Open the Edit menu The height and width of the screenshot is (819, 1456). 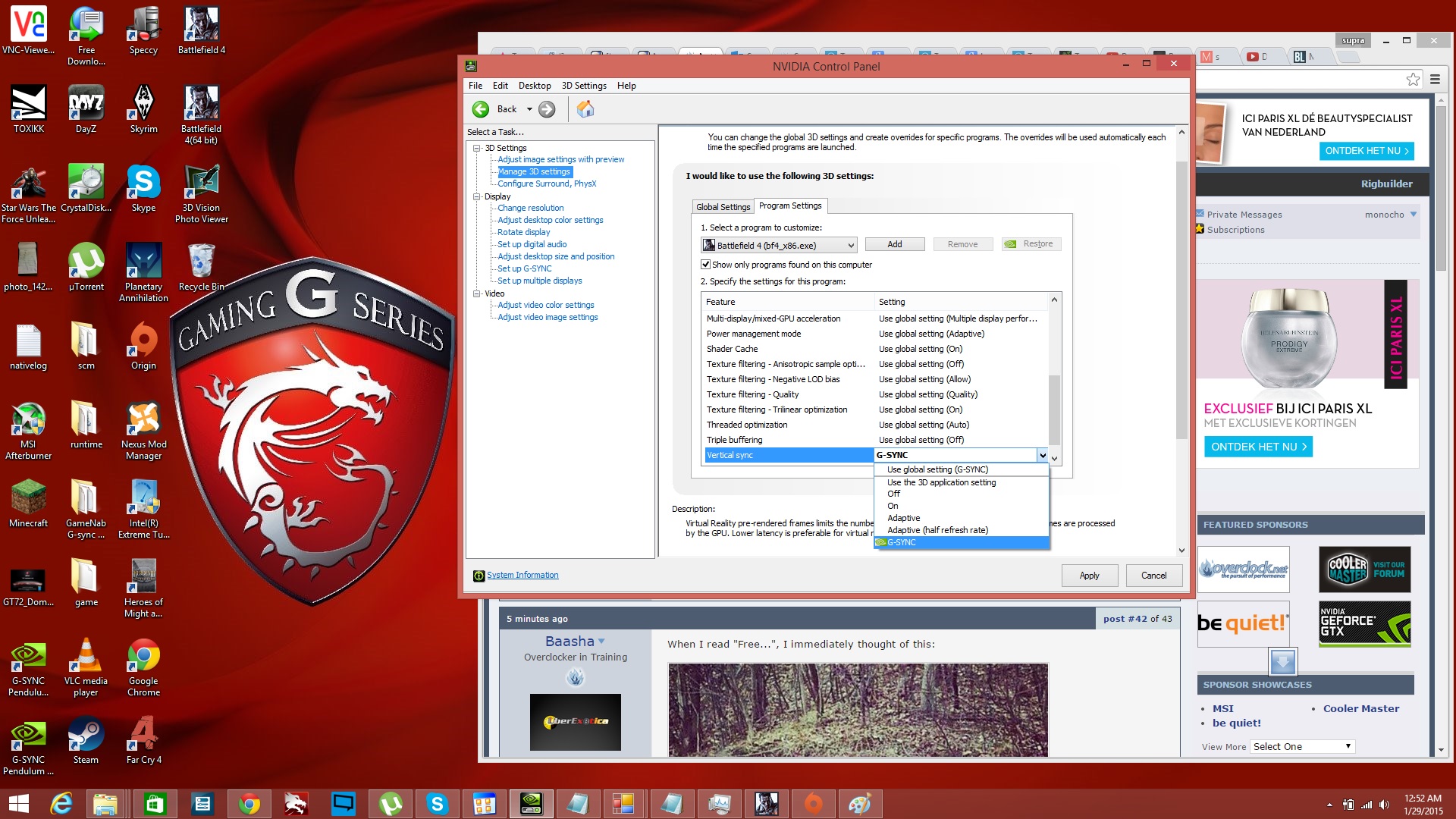click(x=500, y=86)
